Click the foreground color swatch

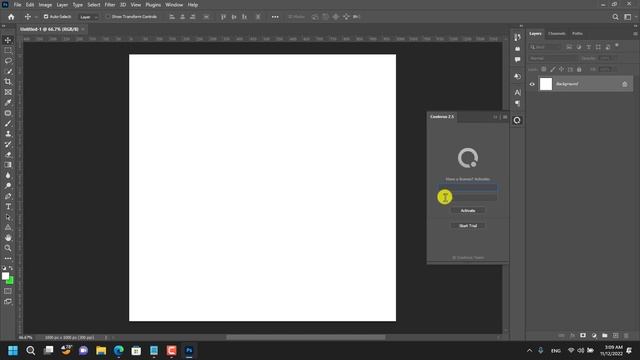pyautogui.click(x=5, y=276)
